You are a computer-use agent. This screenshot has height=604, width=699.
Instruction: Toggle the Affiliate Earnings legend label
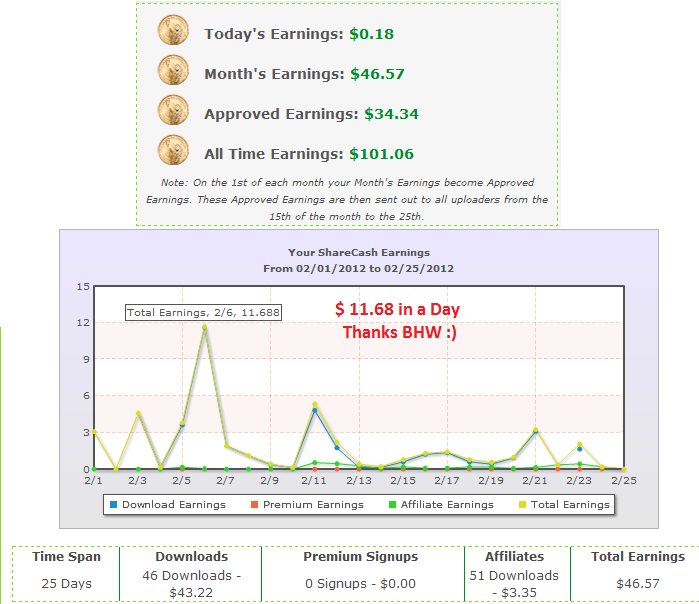(447, 505)
